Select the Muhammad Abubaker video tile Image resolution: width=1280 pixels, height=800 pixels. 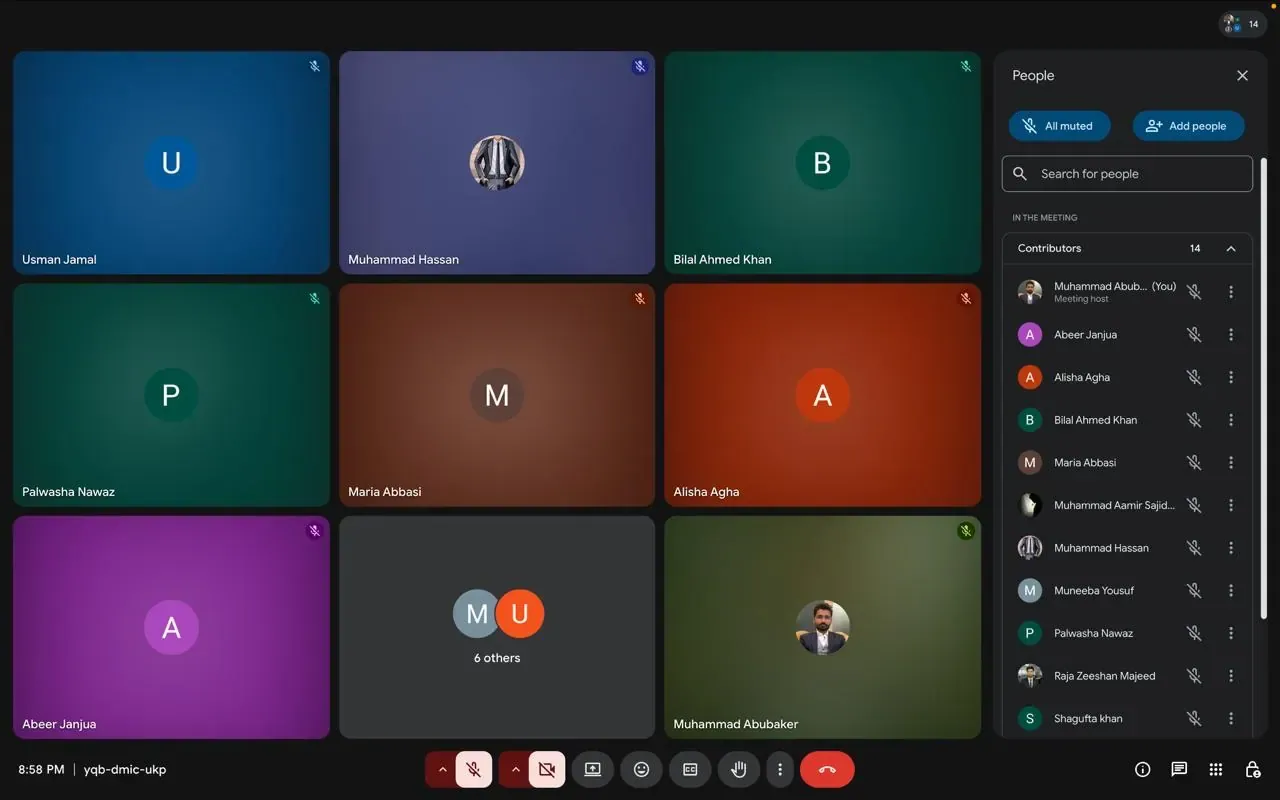point(822,627)
